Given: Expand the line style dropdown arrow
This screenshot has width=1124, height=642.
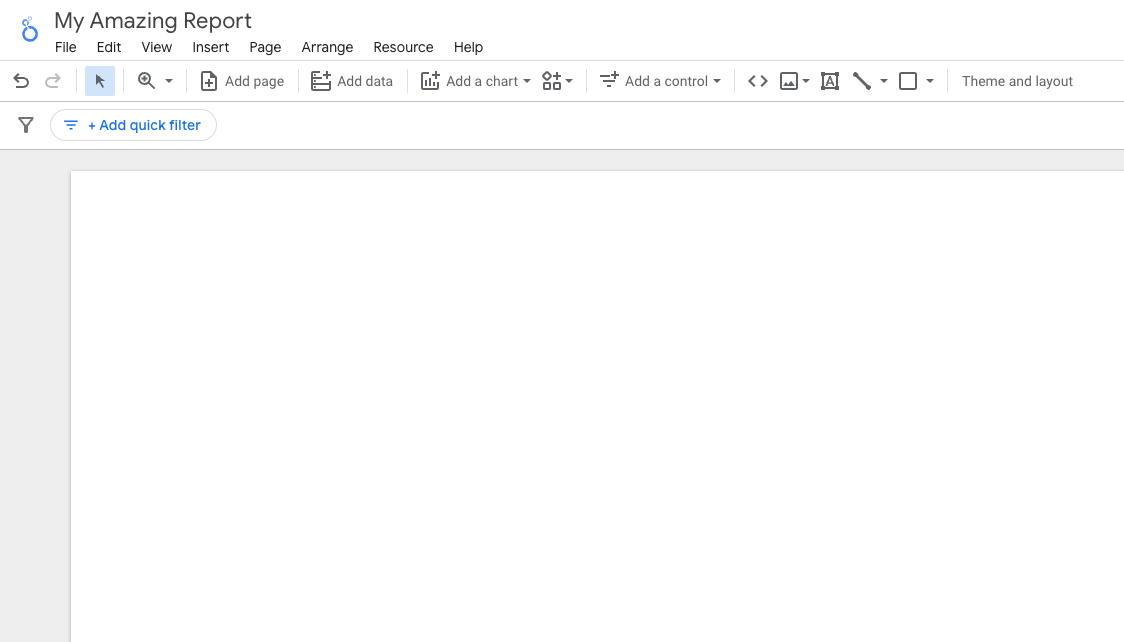Looking at the screenshot, I should pos(884,81).
